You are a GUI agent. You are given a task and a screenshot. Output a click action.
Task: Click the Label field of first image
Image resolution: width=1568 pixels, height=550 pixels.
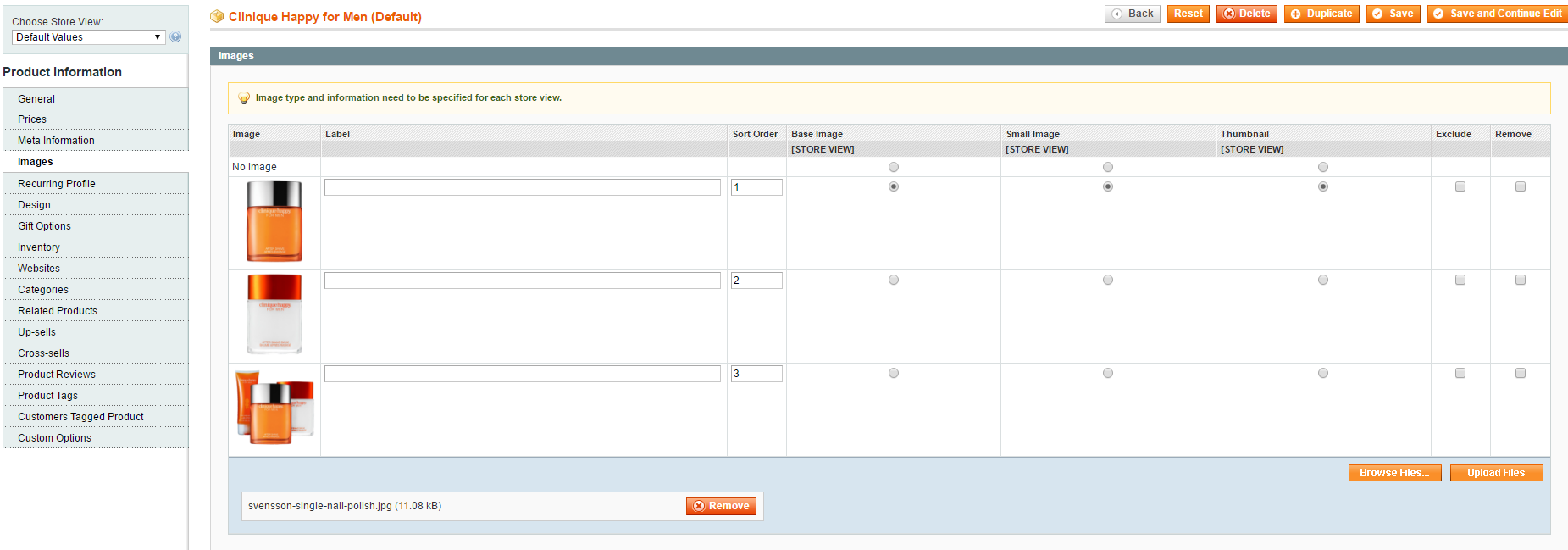click(x=523, y=187)
